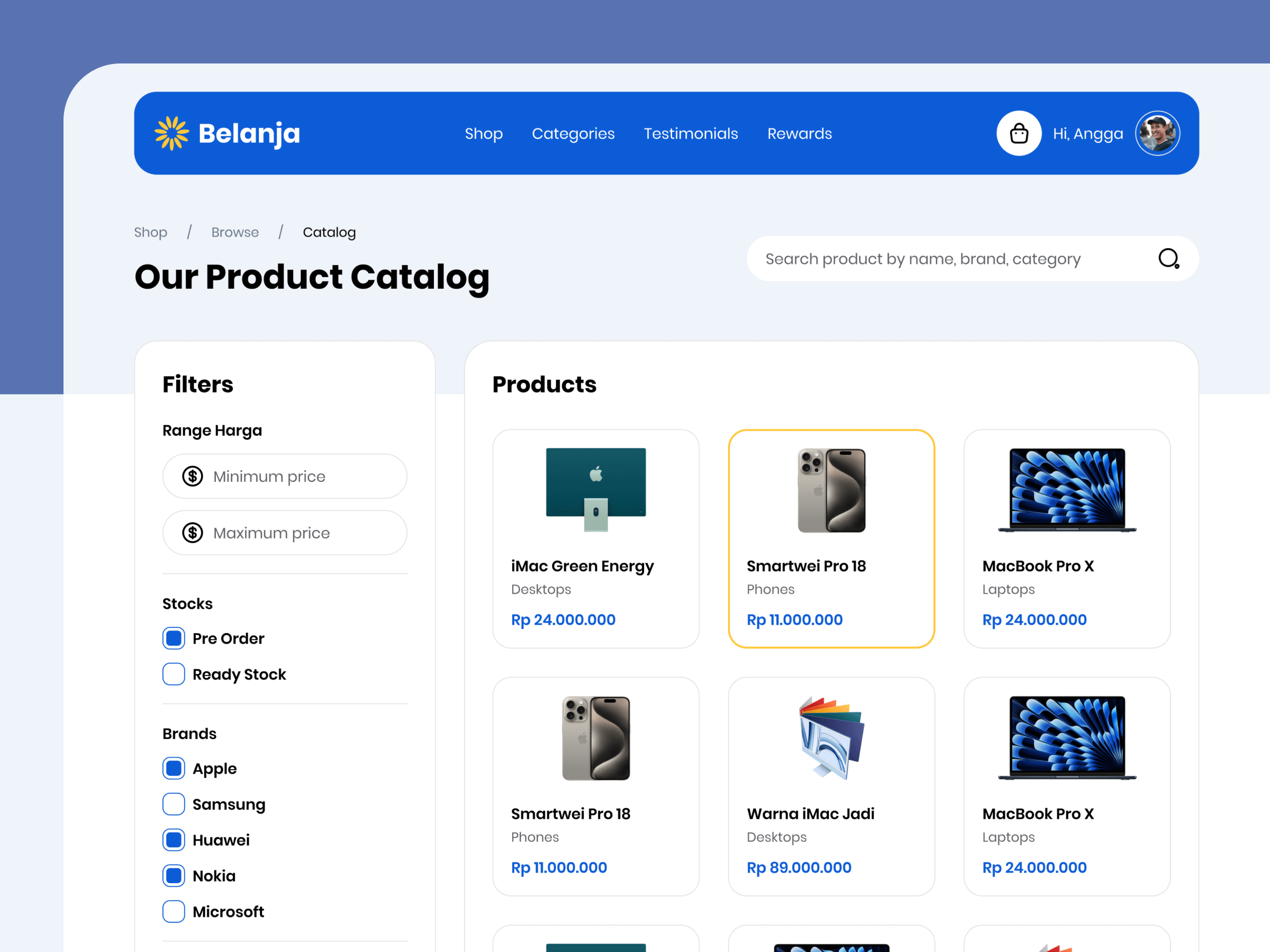Click the Rp 89.000.000 price
The height and width of the screenshot is (952, 1270).
tap(799, 868)
